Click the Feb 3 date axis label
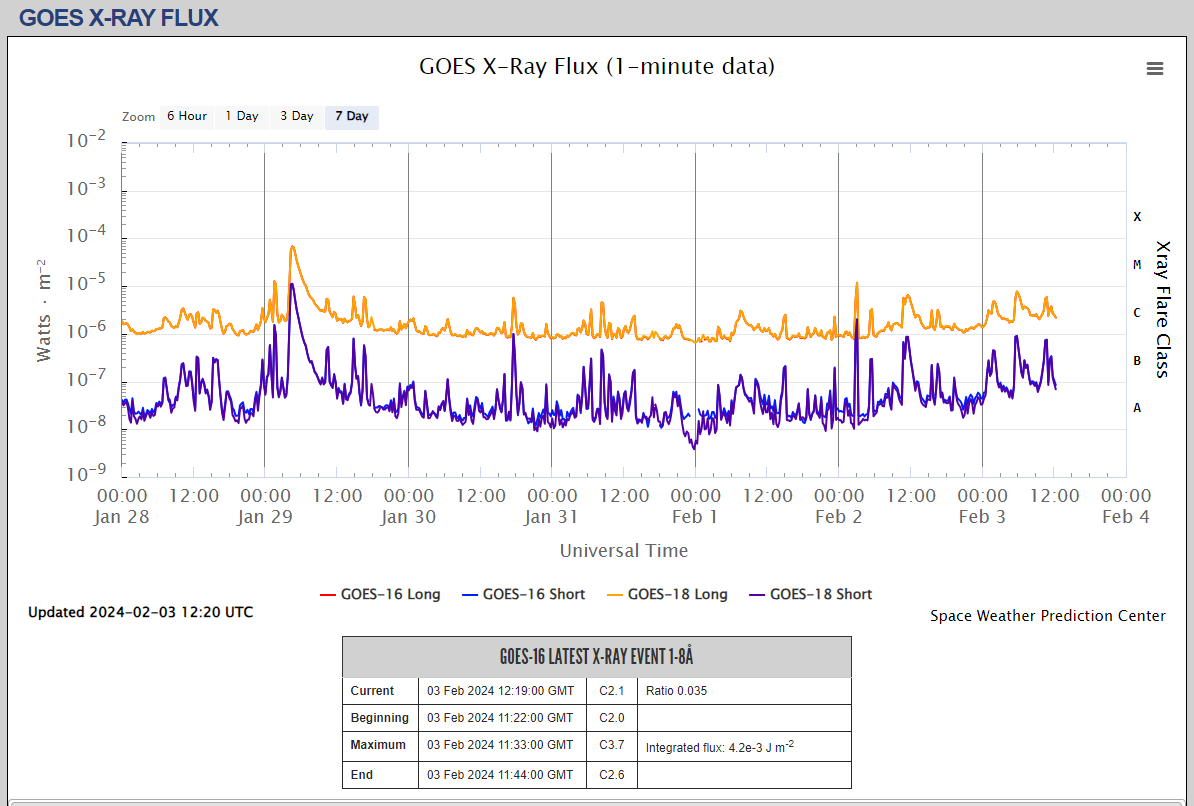Viewport: 1194px width, 806px height. [x=982, y=516]
